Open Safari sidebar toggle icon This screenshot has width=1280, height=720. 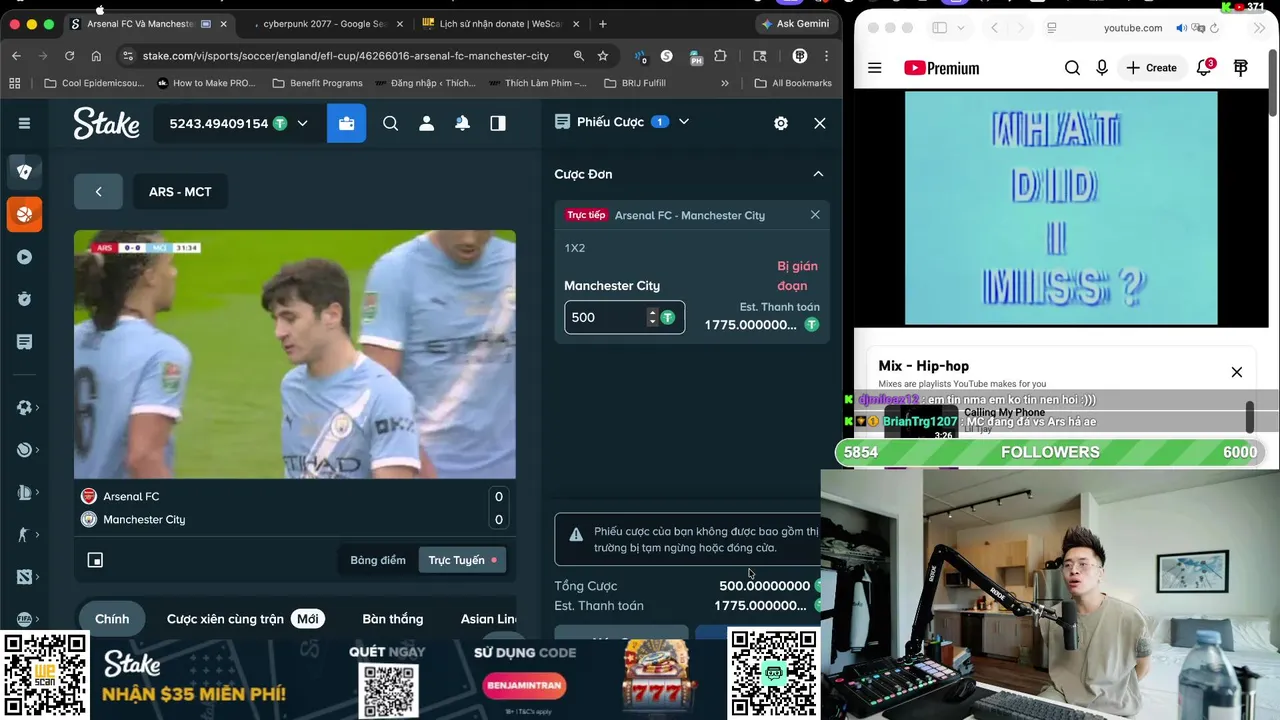tap(939, 28)
